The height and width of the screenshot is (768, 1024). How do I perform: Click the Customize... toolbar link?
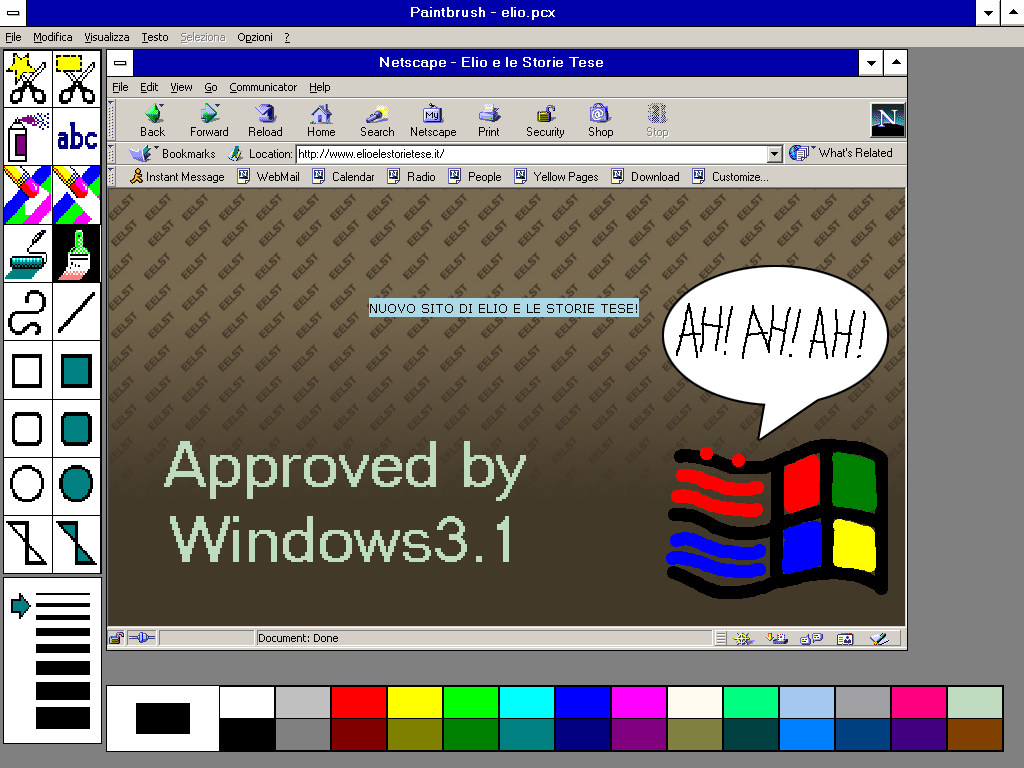pos(731,176)
